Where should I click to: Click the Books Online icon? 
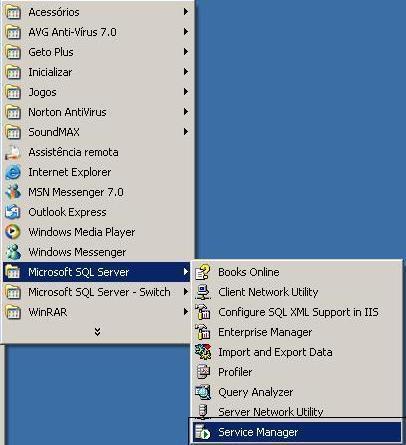coord(203,272)
